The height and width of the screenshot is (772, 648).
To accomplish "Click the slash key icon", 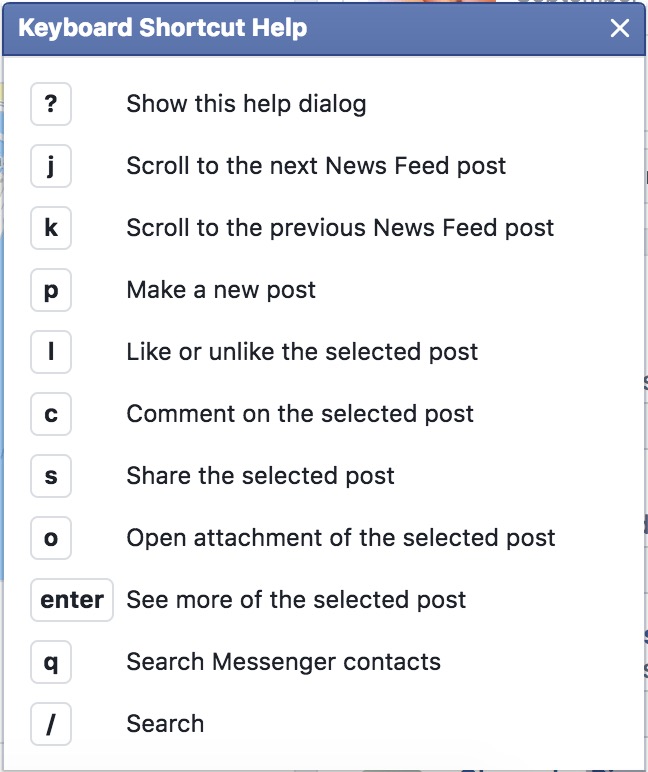I will (x=51, y=724).
